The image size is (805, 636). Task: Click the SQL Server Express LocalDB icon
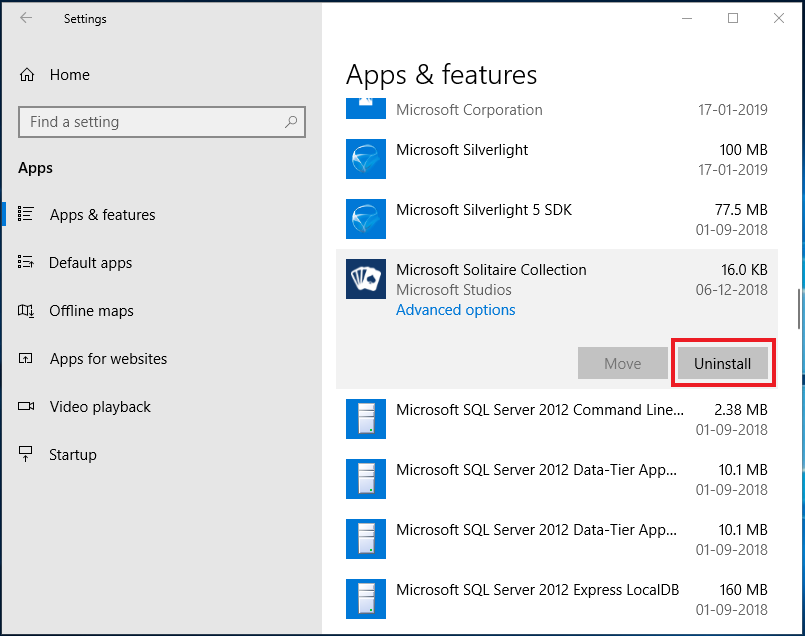tap(366, 599)
